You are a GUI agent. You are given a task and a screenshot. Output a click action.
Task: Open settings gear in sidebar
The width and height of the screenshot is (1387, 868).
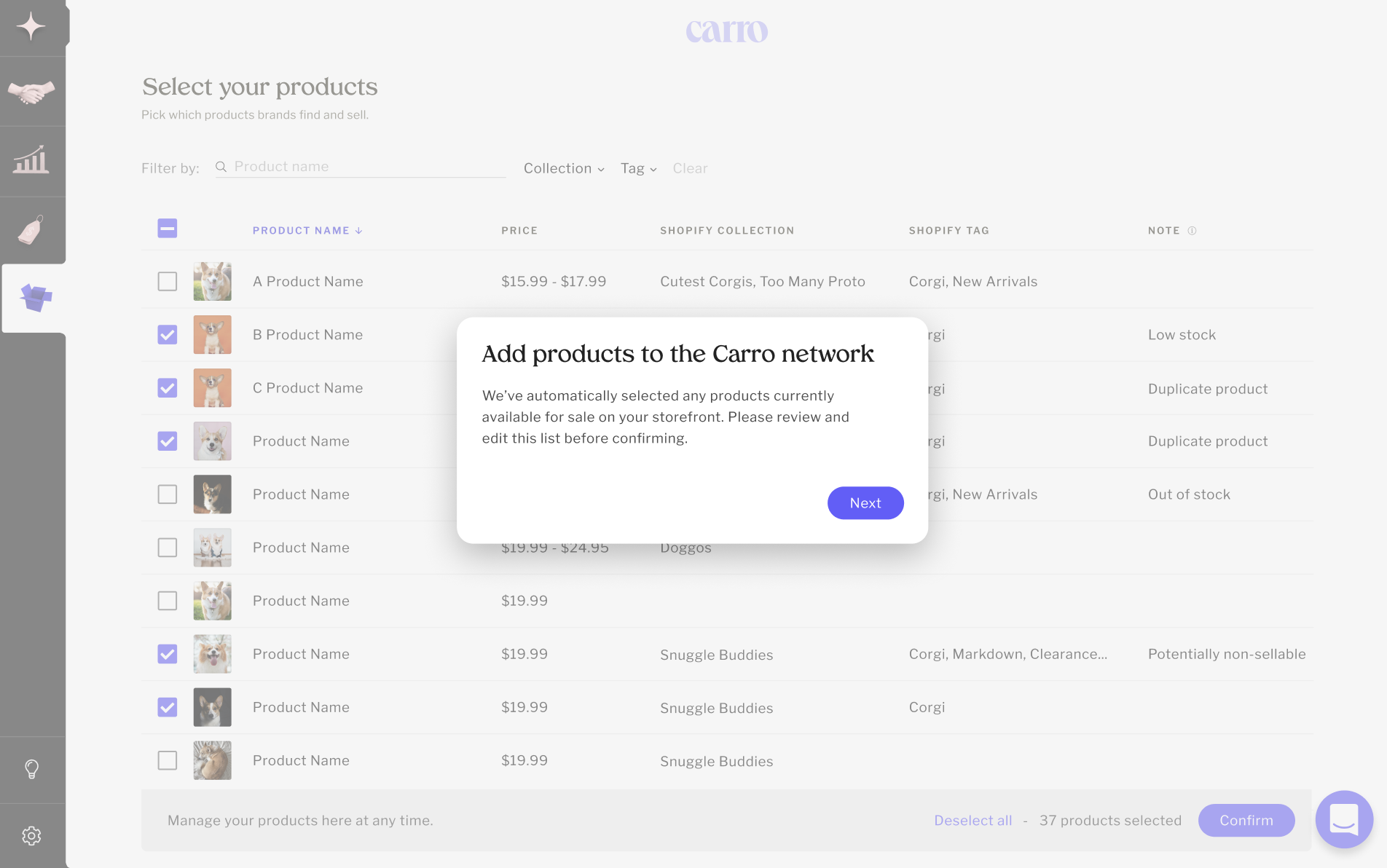(31, 835)
